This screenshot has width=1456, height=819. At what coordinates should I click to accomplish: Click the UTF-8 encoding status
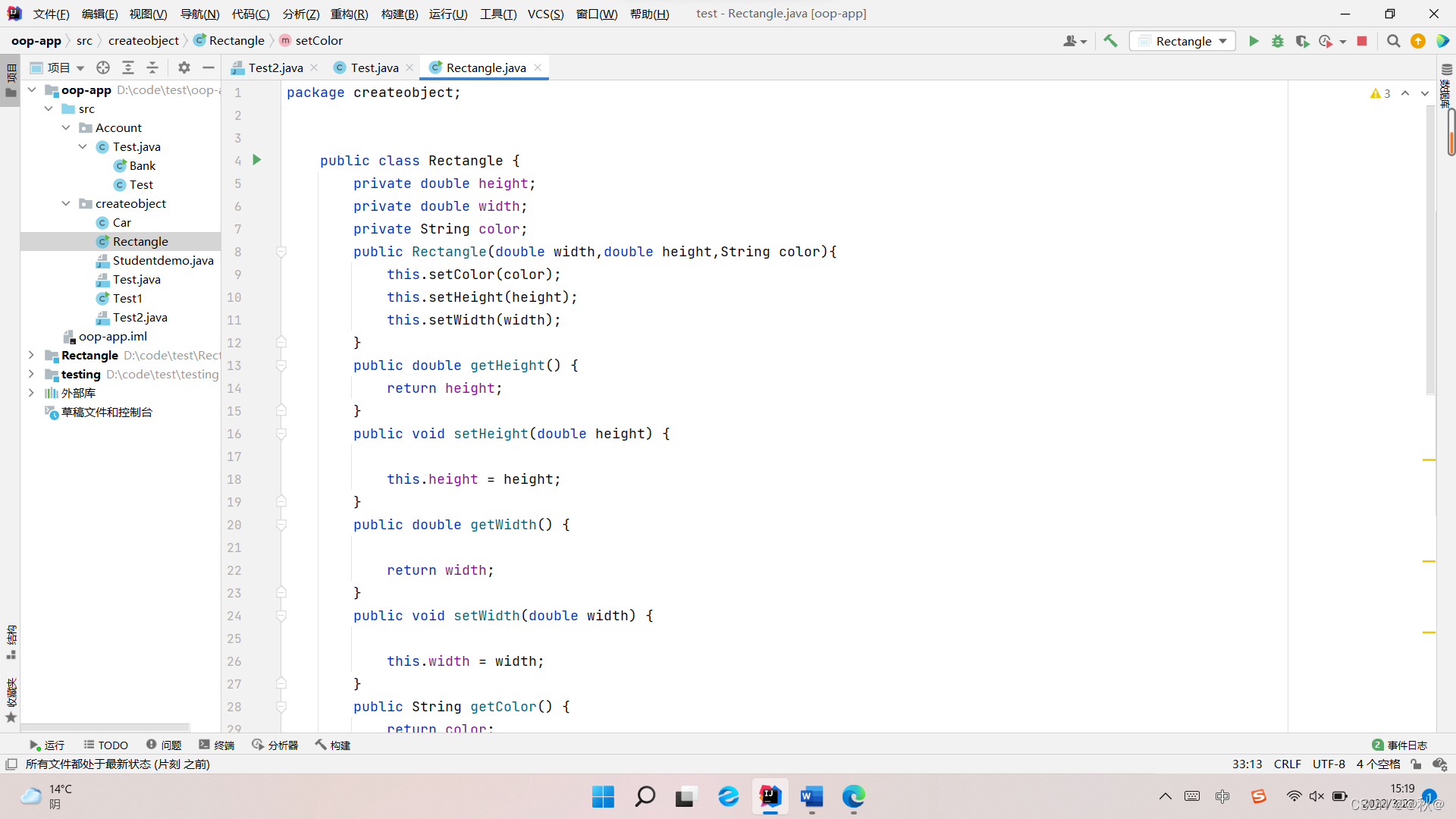click(x=1329, y=764)
